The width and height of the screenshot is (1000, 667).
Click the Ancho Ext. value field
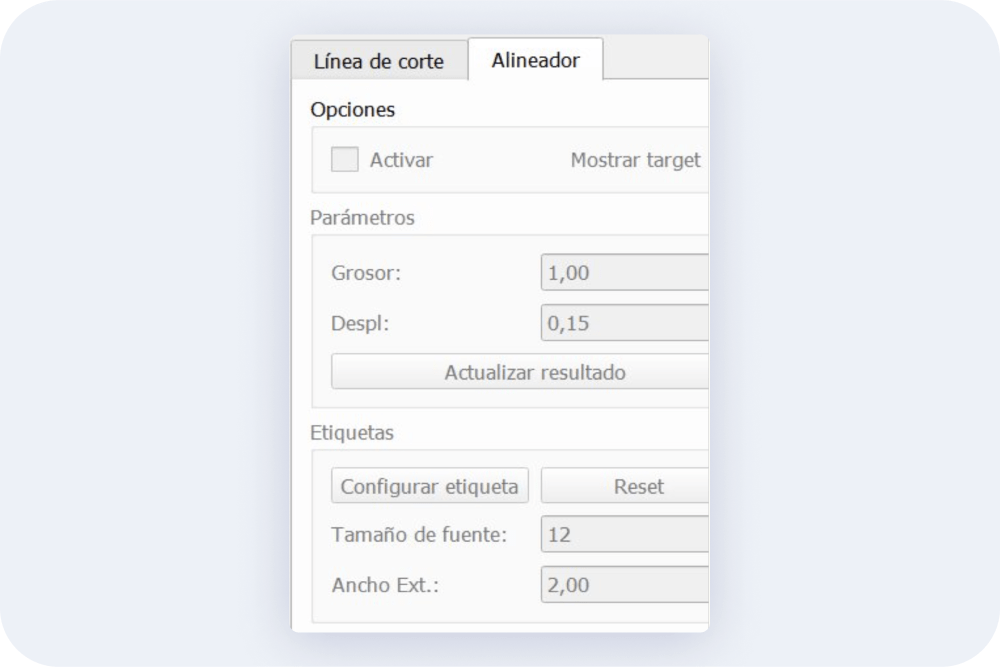[x=624, y=584]
